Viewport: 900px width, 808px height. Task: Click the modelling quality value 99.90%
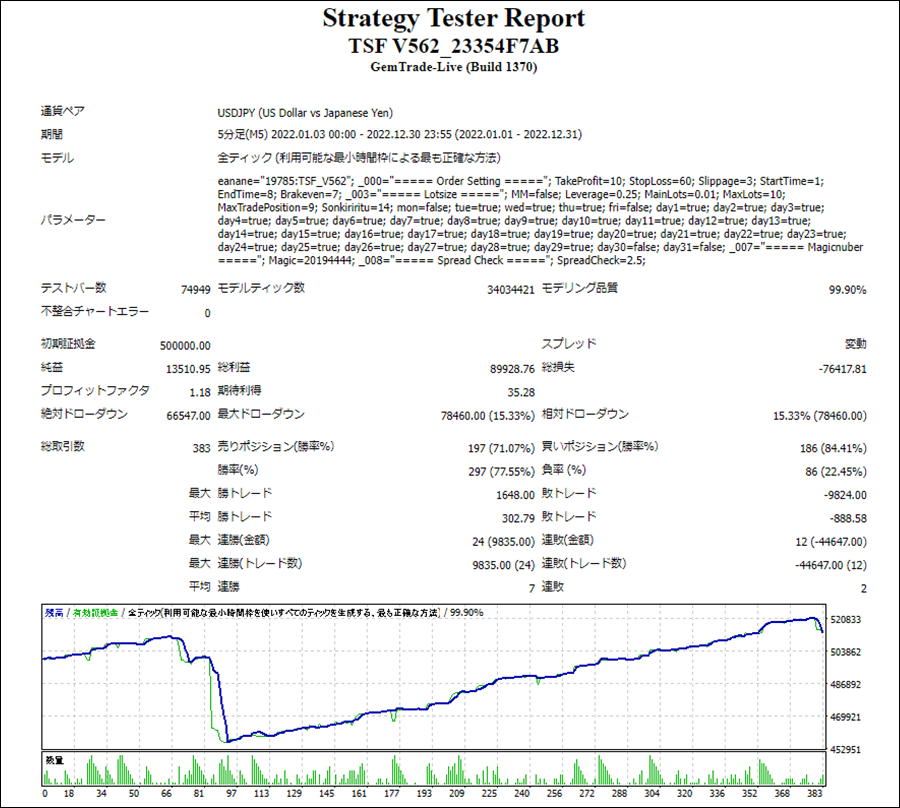pyautogui.click(x=847, y=289)
